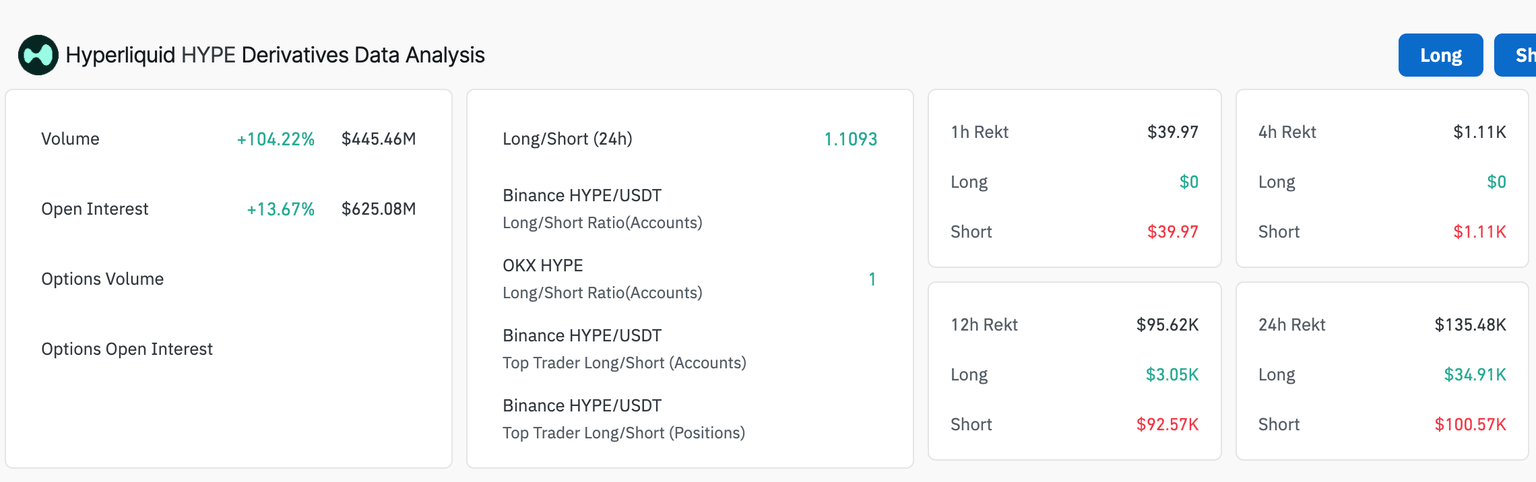The width and height of the screenshot is (1536, 482).
Task: Open Binance HYPE/USDT Long/Short Ratio(Accounts) row
Action: (602, 208)
